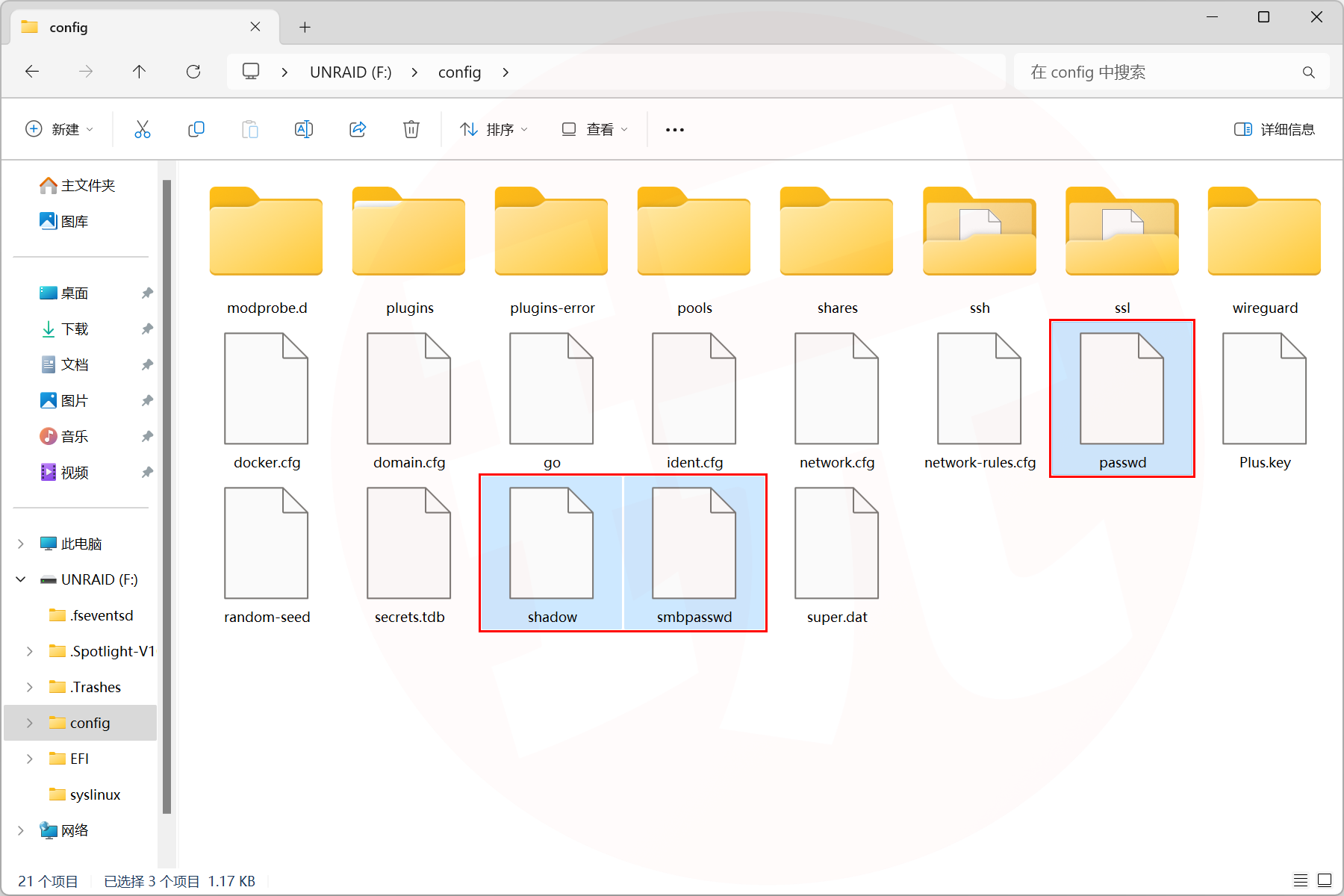Image resolution: width=1344 pixels, height=896 pixels.
Task: Expand the Network (网络) tree node
Action: [21, 830]
